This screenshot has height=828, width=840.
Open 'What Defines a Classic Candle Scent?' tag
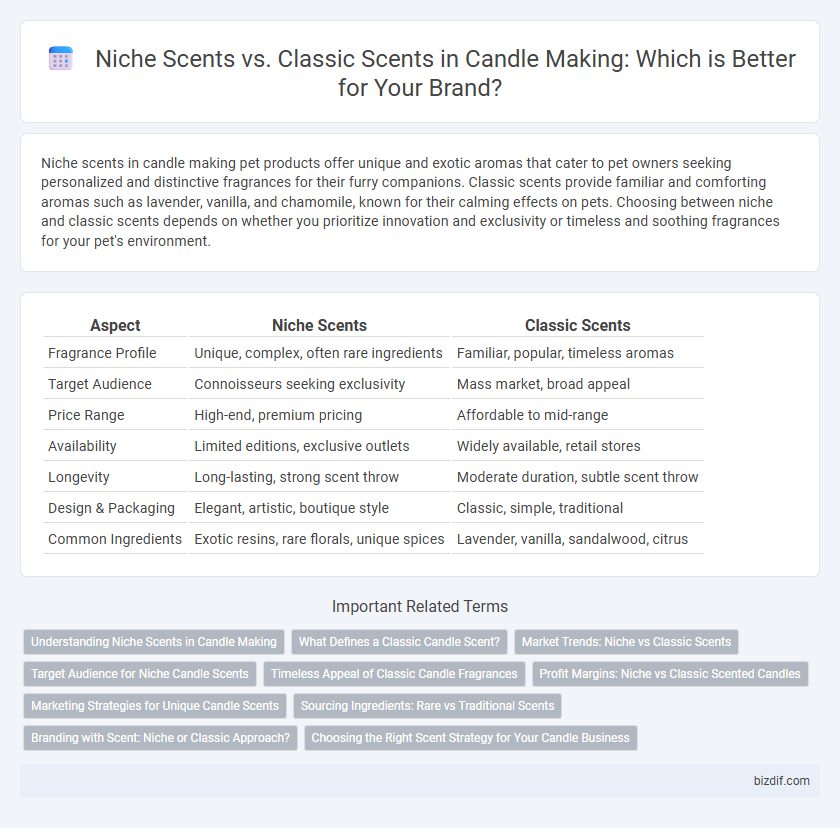(x=399, y=642)
